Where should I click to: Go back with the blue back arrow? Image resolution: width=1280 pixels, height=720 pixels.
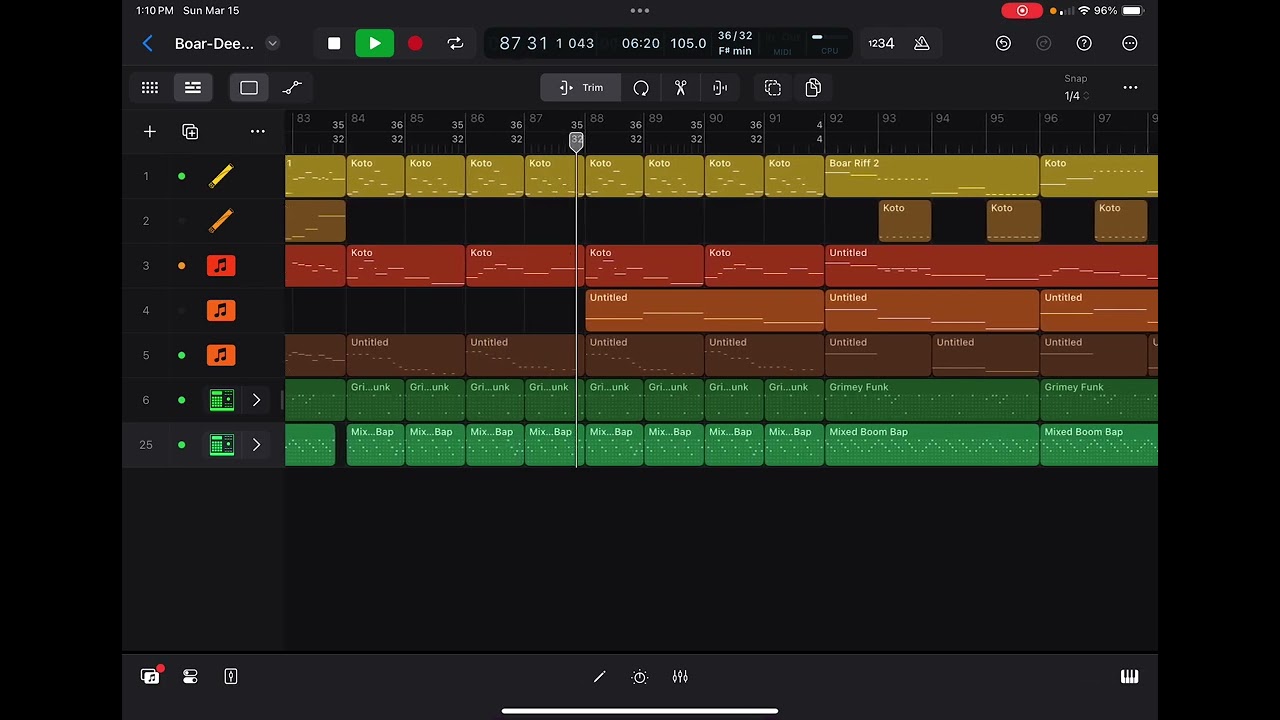pyautogui.click(x=148, y=43)
